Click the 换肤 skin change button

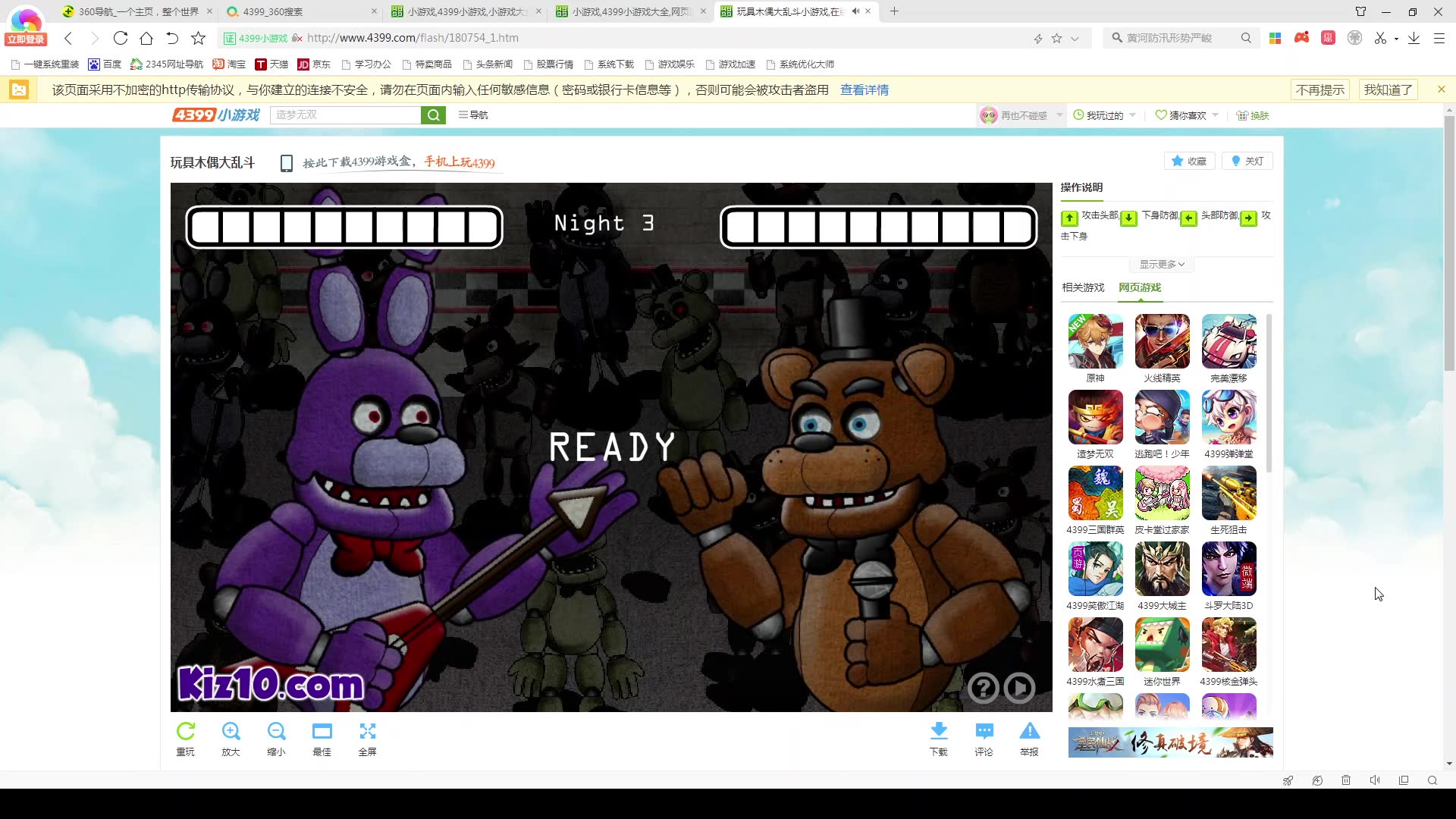point(1253,115)
